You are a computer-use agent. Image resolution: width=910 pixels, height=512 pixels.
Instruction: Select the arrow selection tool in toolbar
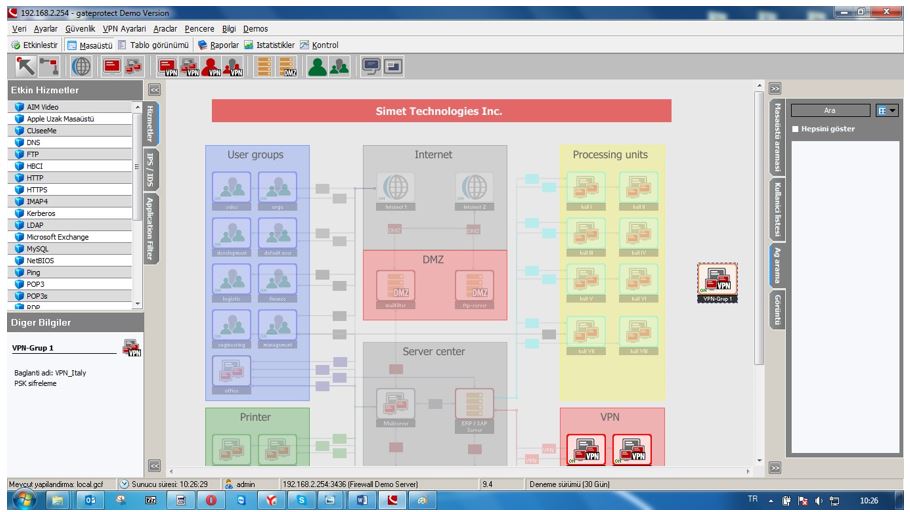pyautogui.click(x=23, y=67)
